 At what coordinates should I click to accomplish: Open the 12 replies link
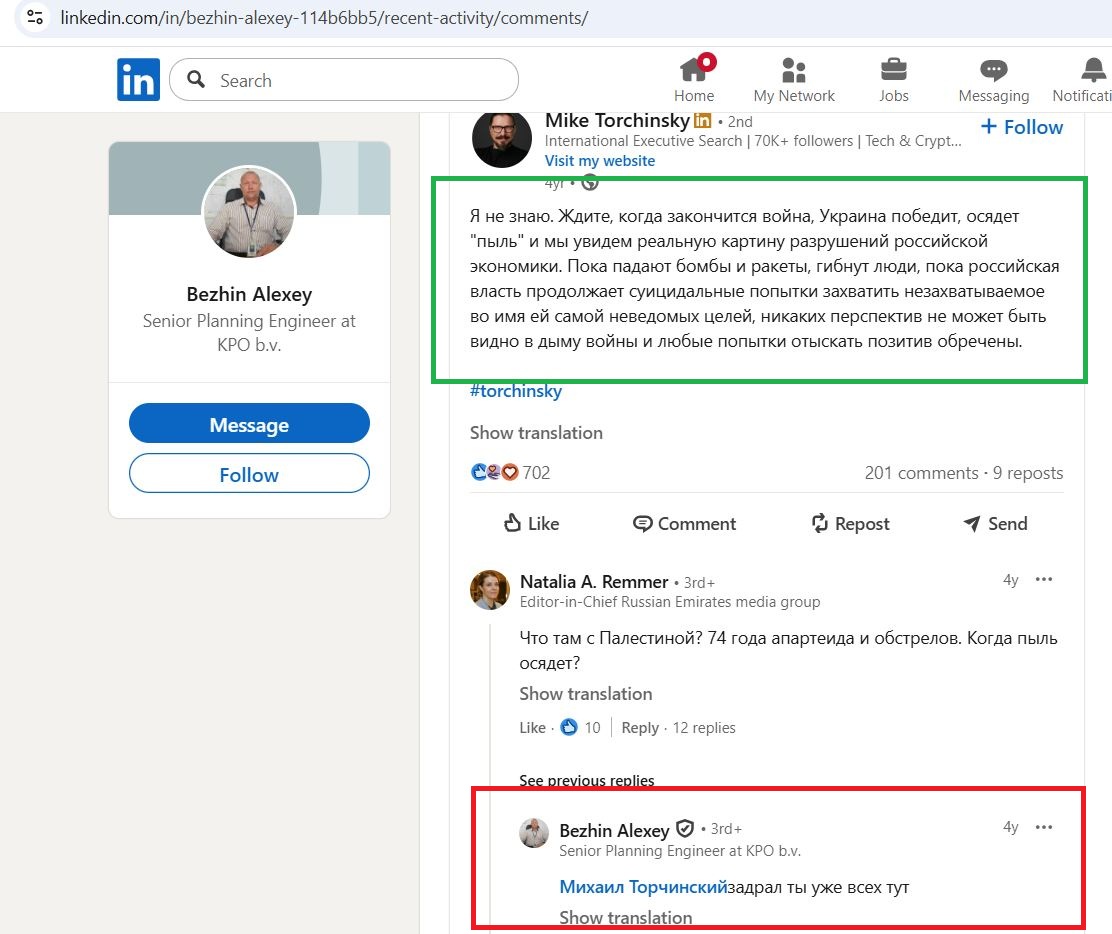click(704, 728)
